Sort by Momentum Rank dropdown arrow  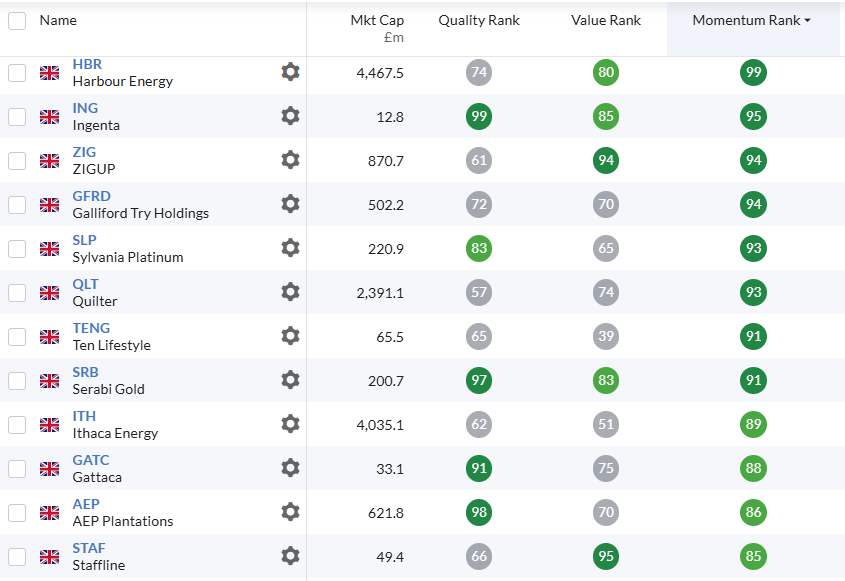[807, 21]
